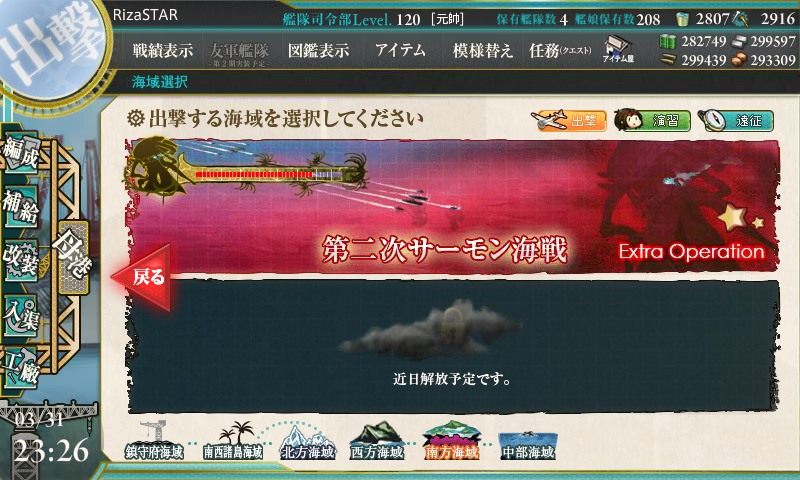Click the red 戻る back arrow

tap(141, 277)
